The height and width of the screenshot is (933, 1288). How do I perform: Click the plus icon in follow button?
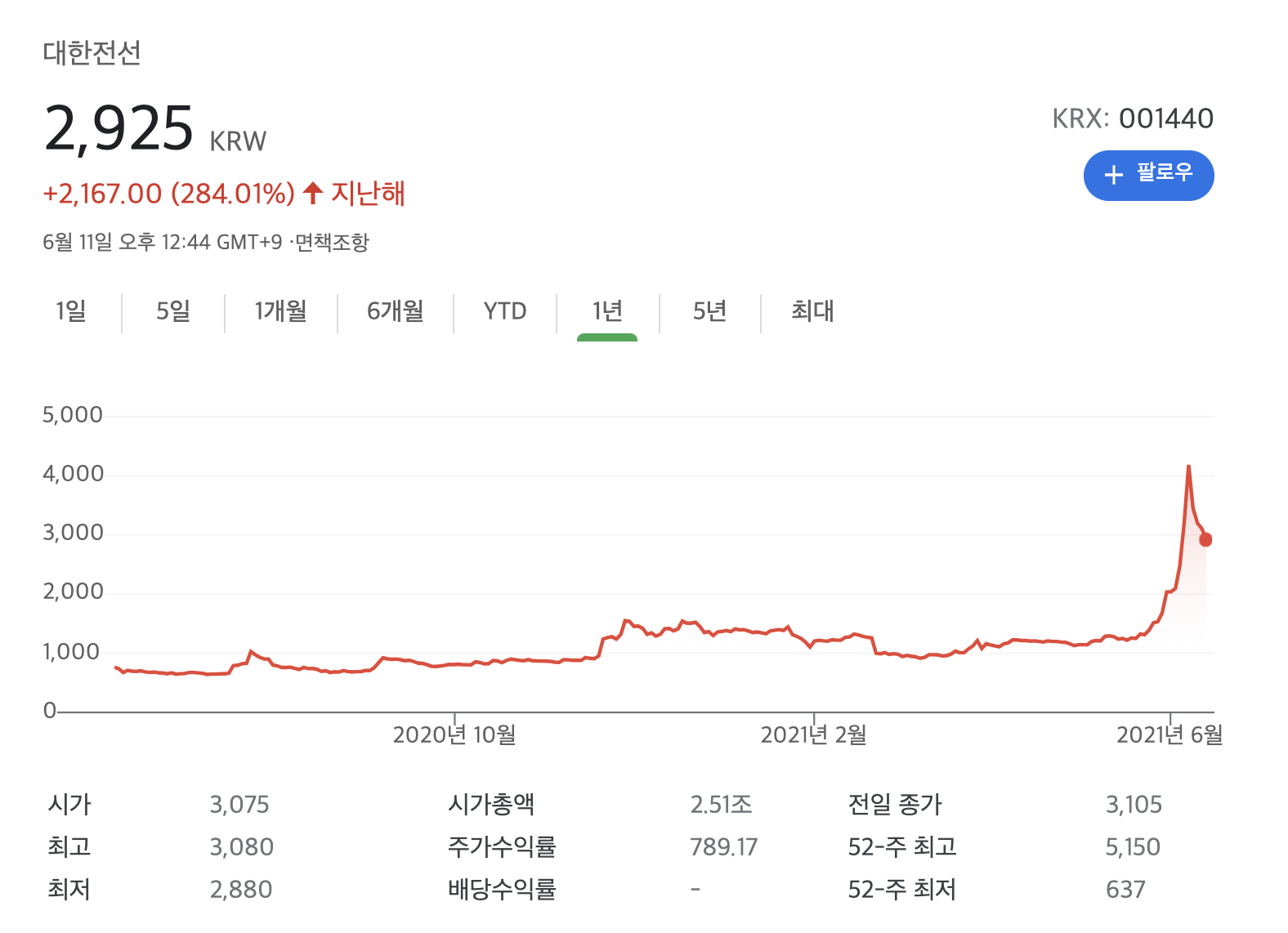pos(1113,175)
